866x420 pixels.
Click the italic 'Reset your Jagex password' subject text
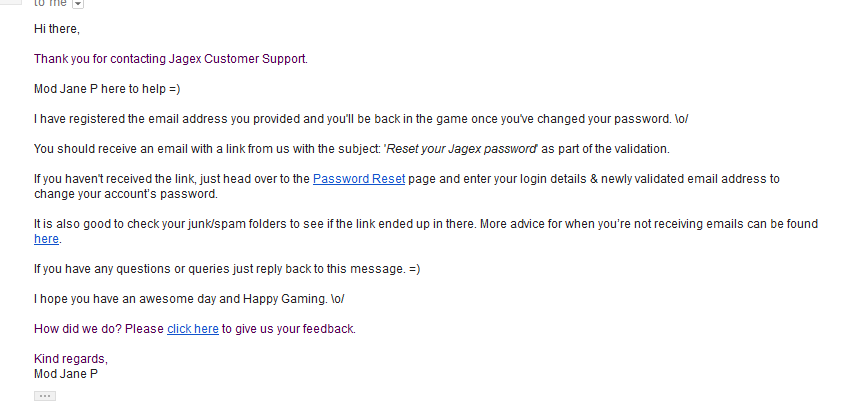(x=461, y=149)
